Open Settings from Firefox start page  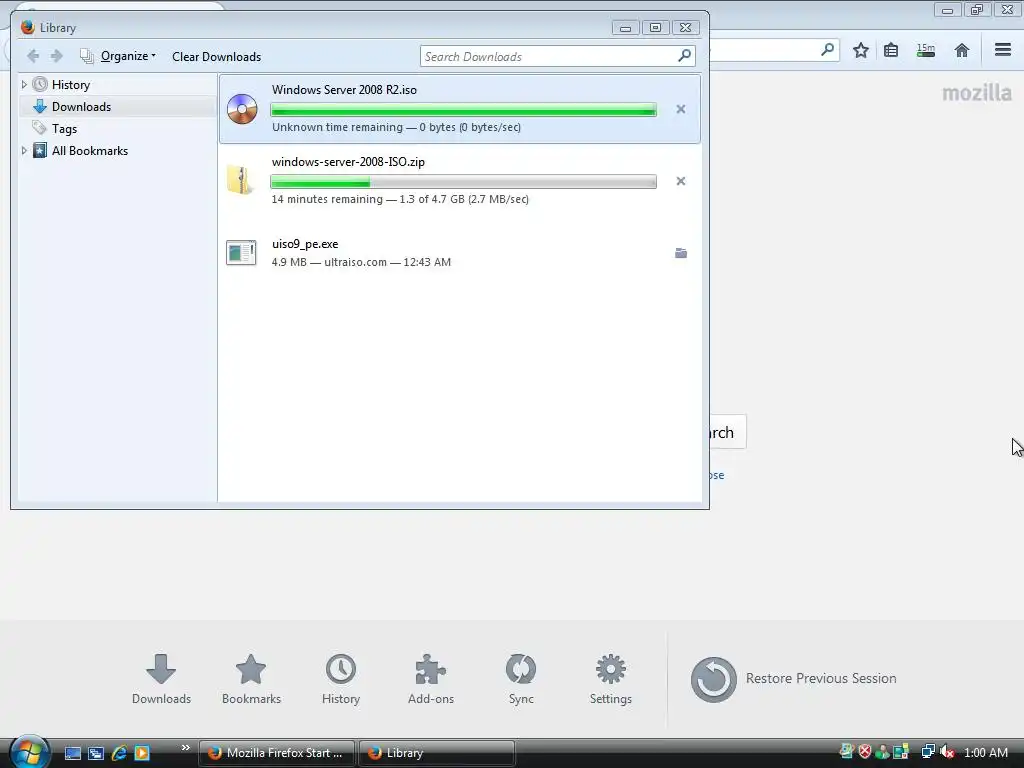[x=611, y=679]
